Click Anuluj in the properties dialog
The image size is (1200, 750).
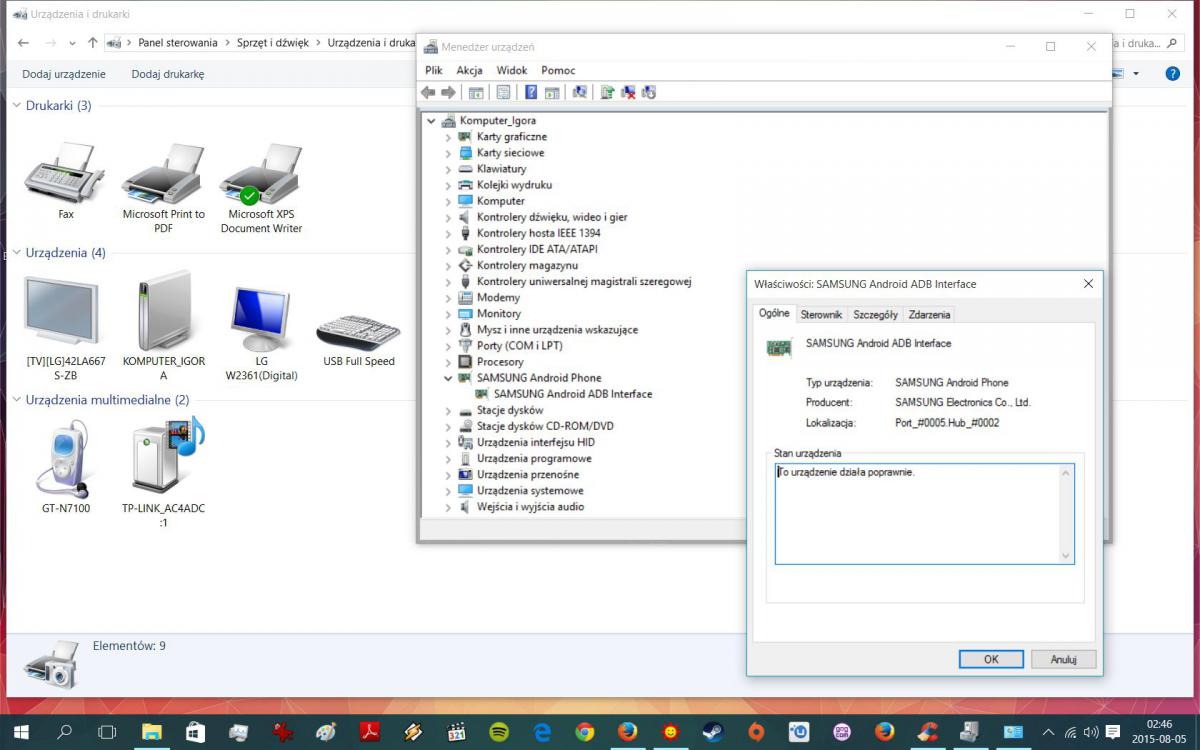[x=1063, y=659]
